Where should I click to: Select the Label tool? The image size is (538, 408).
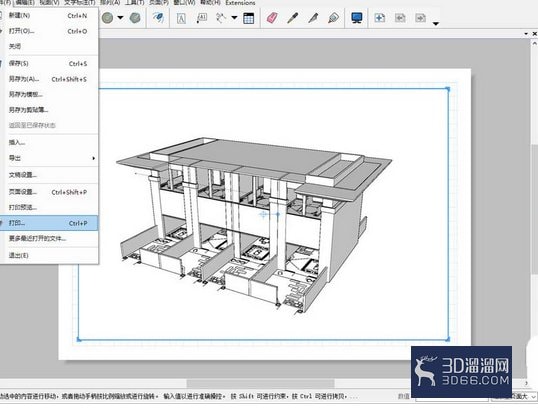[x=201, y=18]
